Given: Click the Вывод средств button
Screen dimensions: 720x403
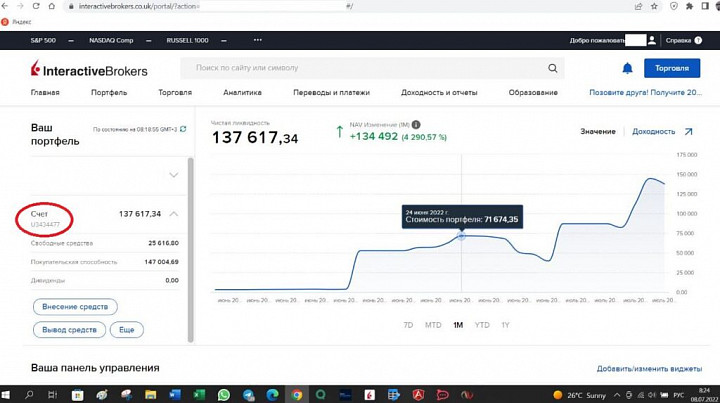Looking at the screenshot, I should coord(69,330).
